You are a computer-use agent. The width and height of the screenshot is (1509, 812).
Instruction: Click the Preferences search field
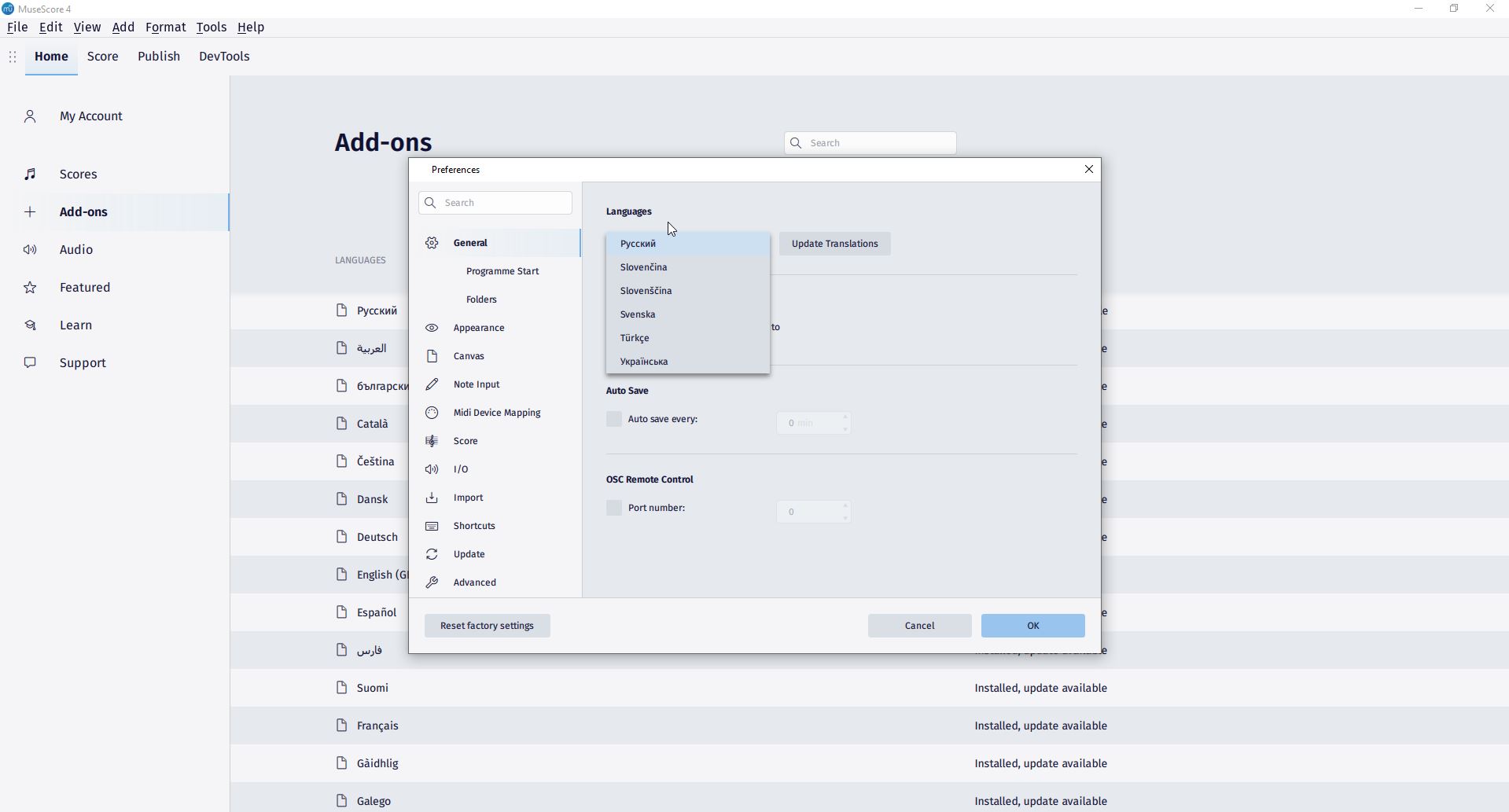tap(495, 203)
